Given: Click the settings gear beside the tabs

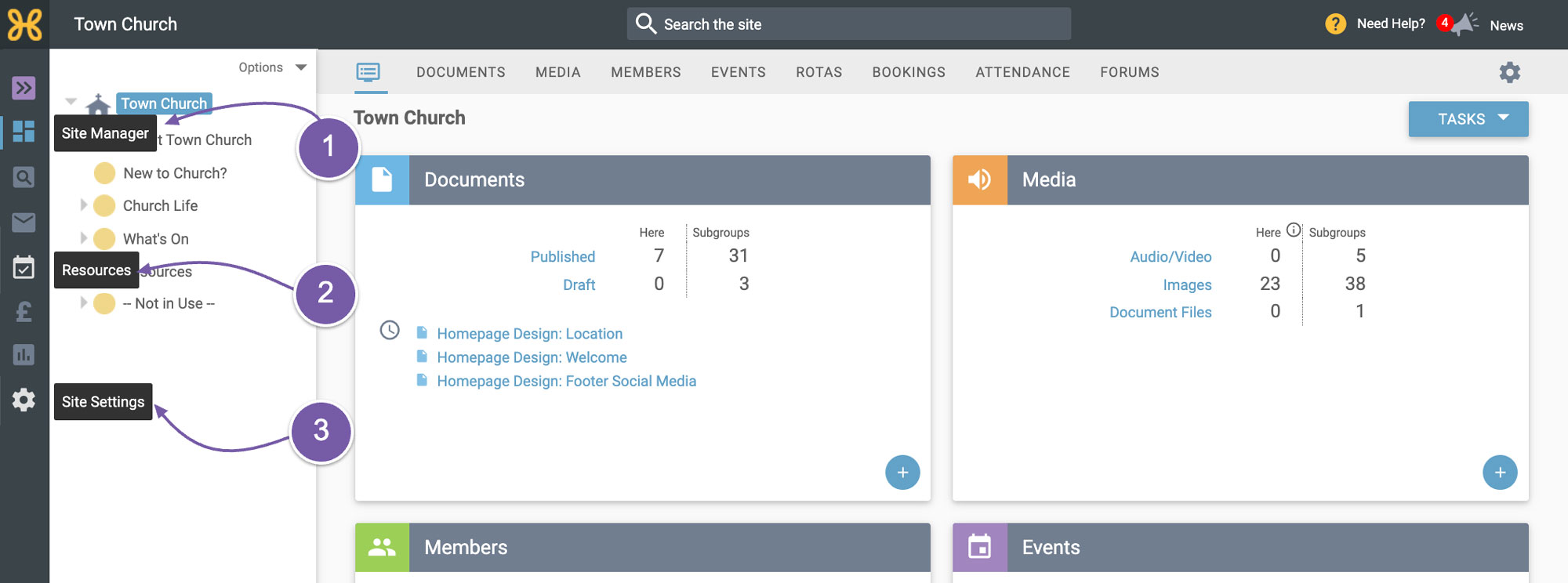Looking at the screenshot, I should 1509,72.
